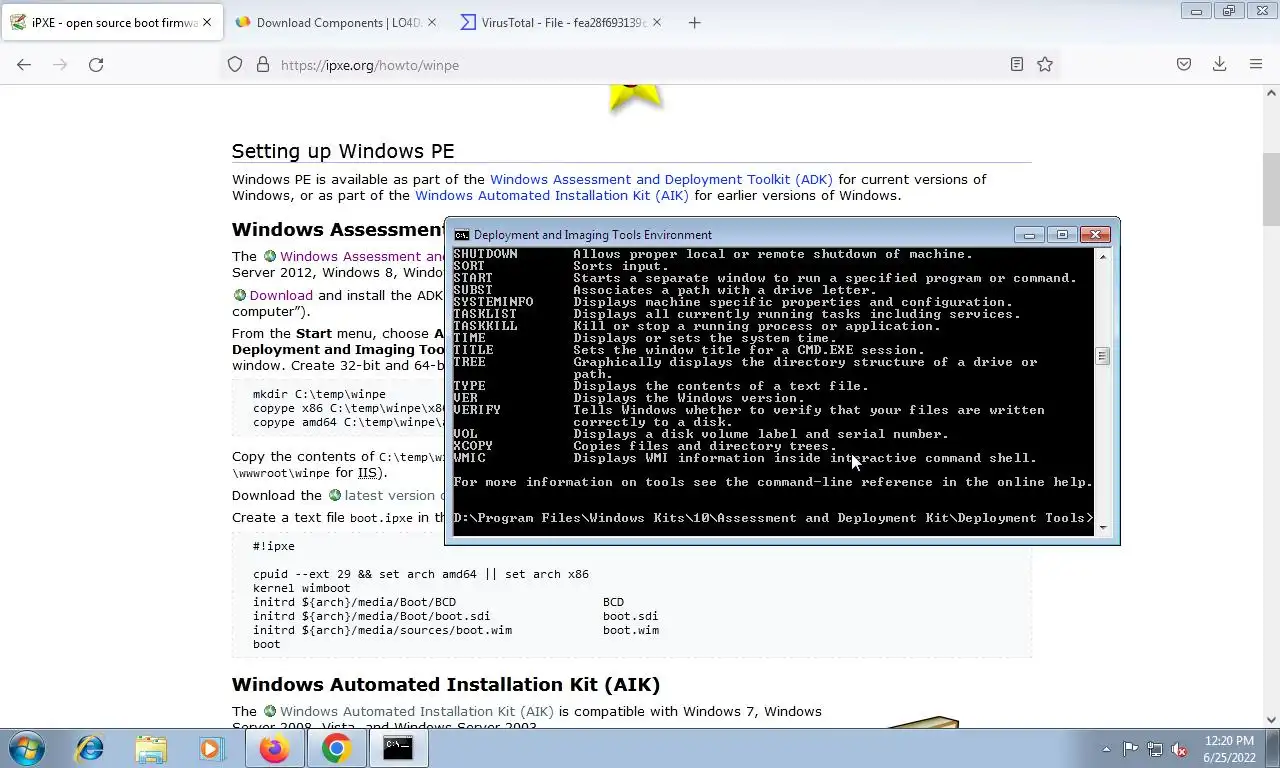Screen dimensions: 1280x768
Task: Reload the iPXE page
Action: click(x=96, y=64)
